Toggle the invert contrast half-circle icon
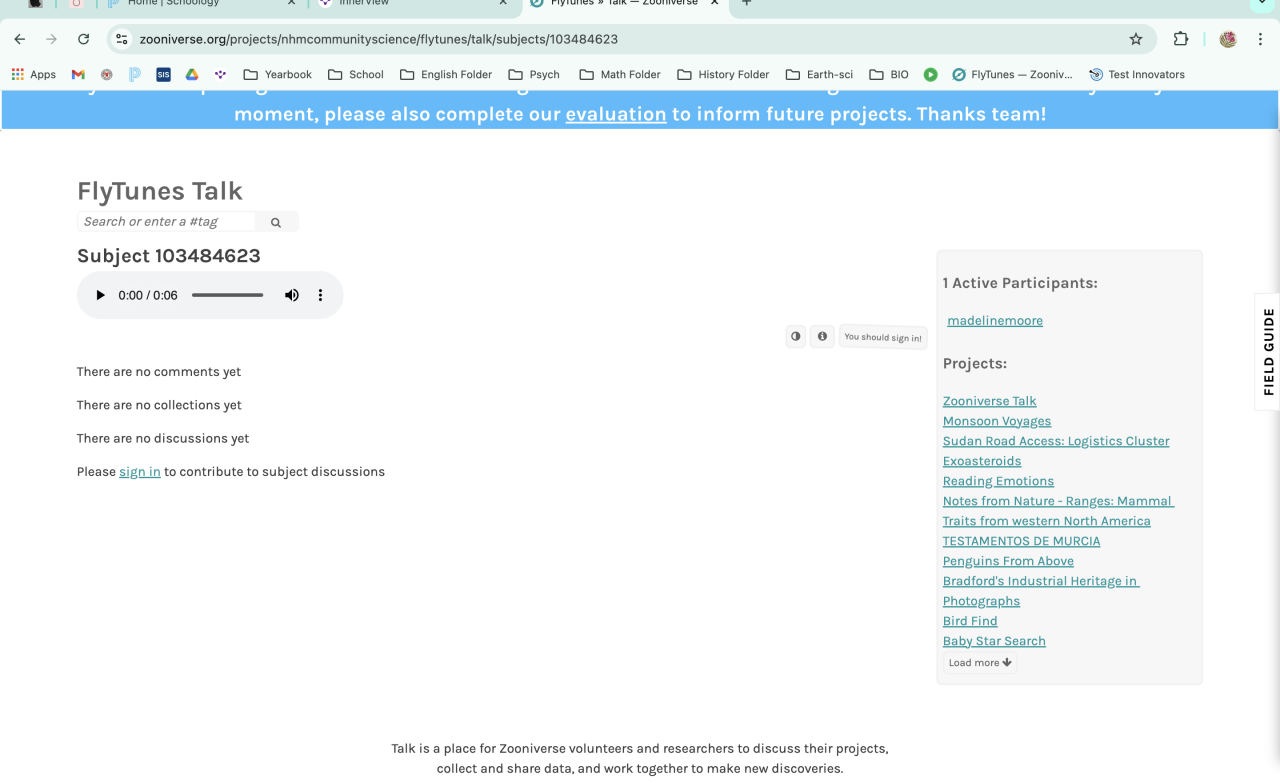Image resolution: width=1280 pixels, height=783 pixels. [796, 337]
